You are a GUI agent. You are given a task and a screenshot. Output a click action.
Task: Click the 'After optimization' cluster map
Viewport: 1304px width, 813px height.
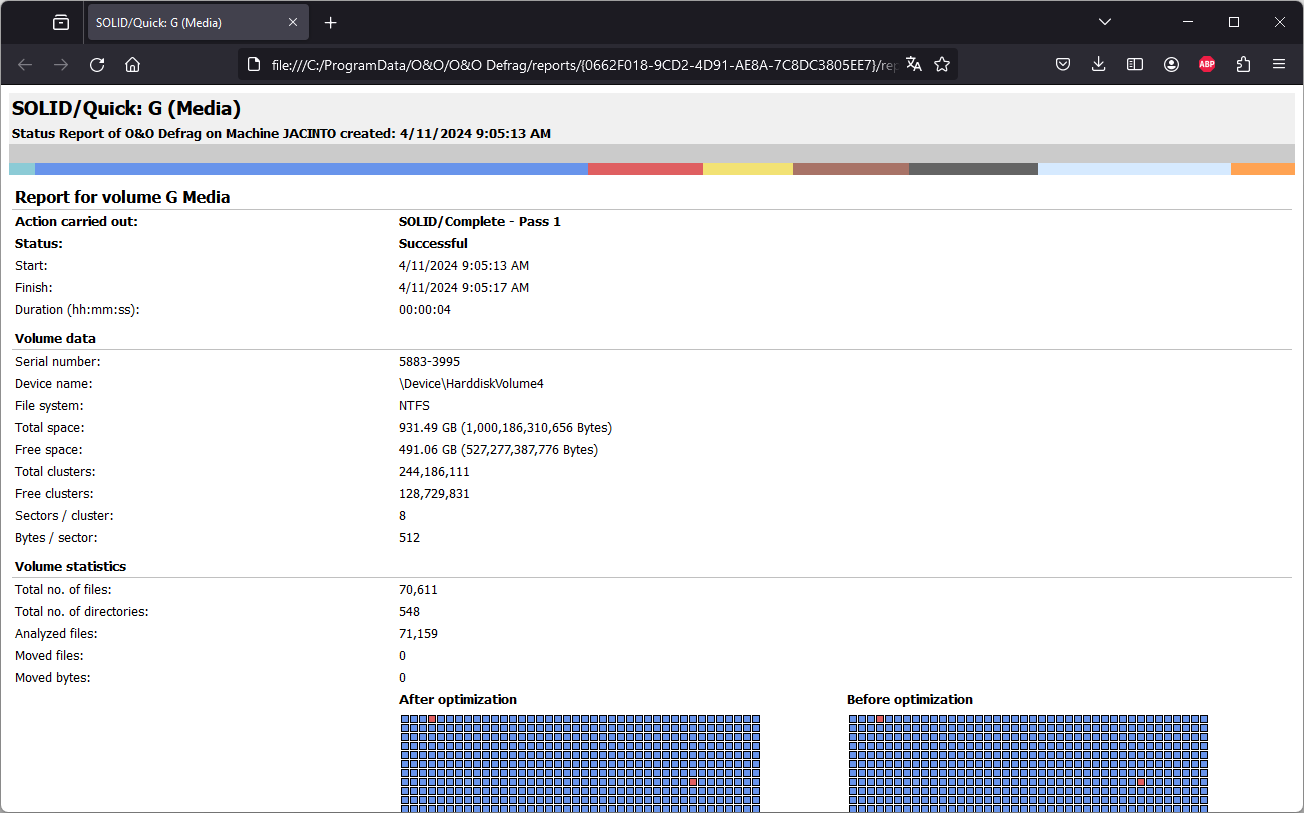[x=580, y=762]
